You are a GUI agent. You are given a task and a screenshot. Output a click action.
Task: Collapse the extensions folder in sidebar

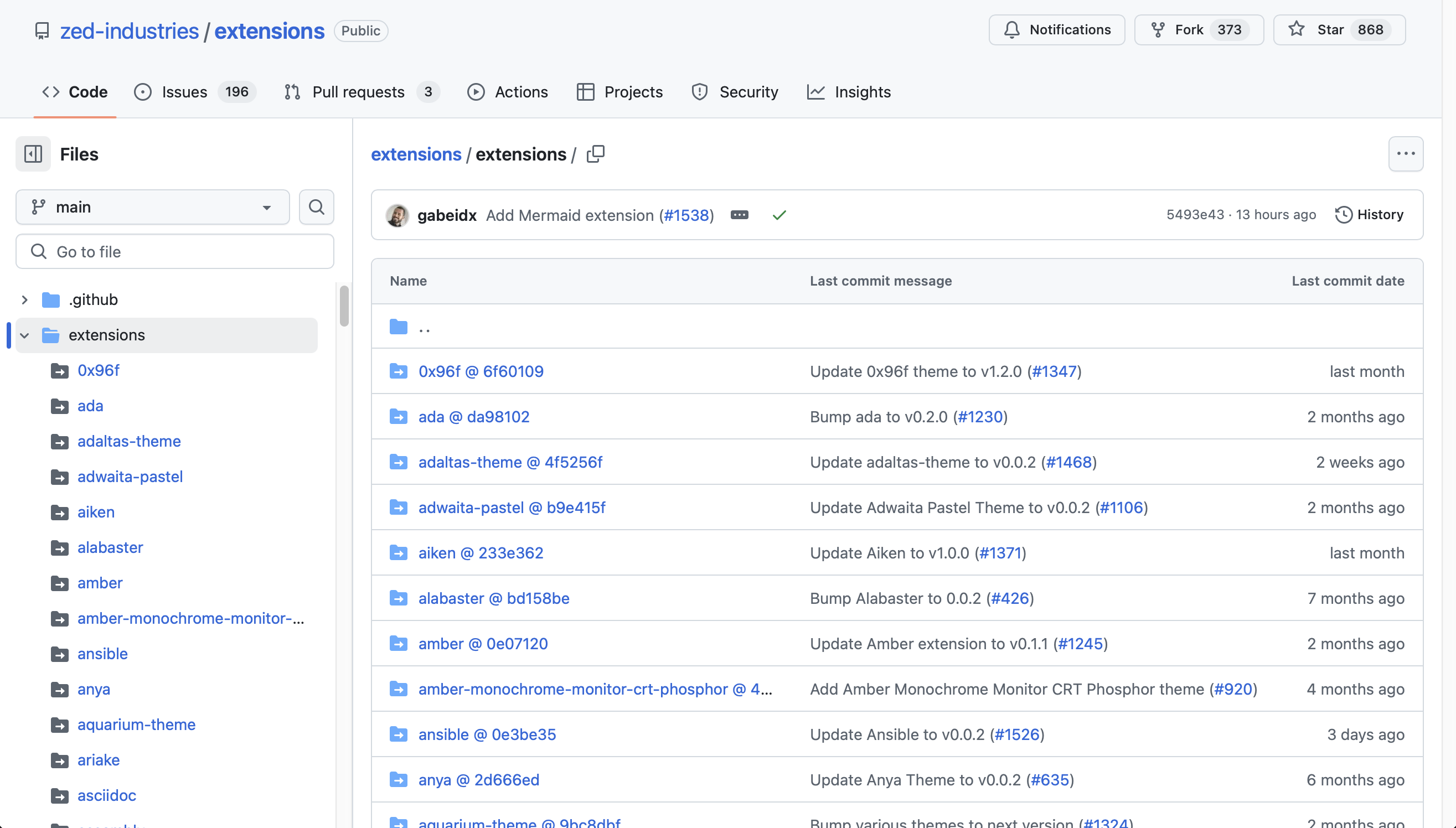point(24,335)
